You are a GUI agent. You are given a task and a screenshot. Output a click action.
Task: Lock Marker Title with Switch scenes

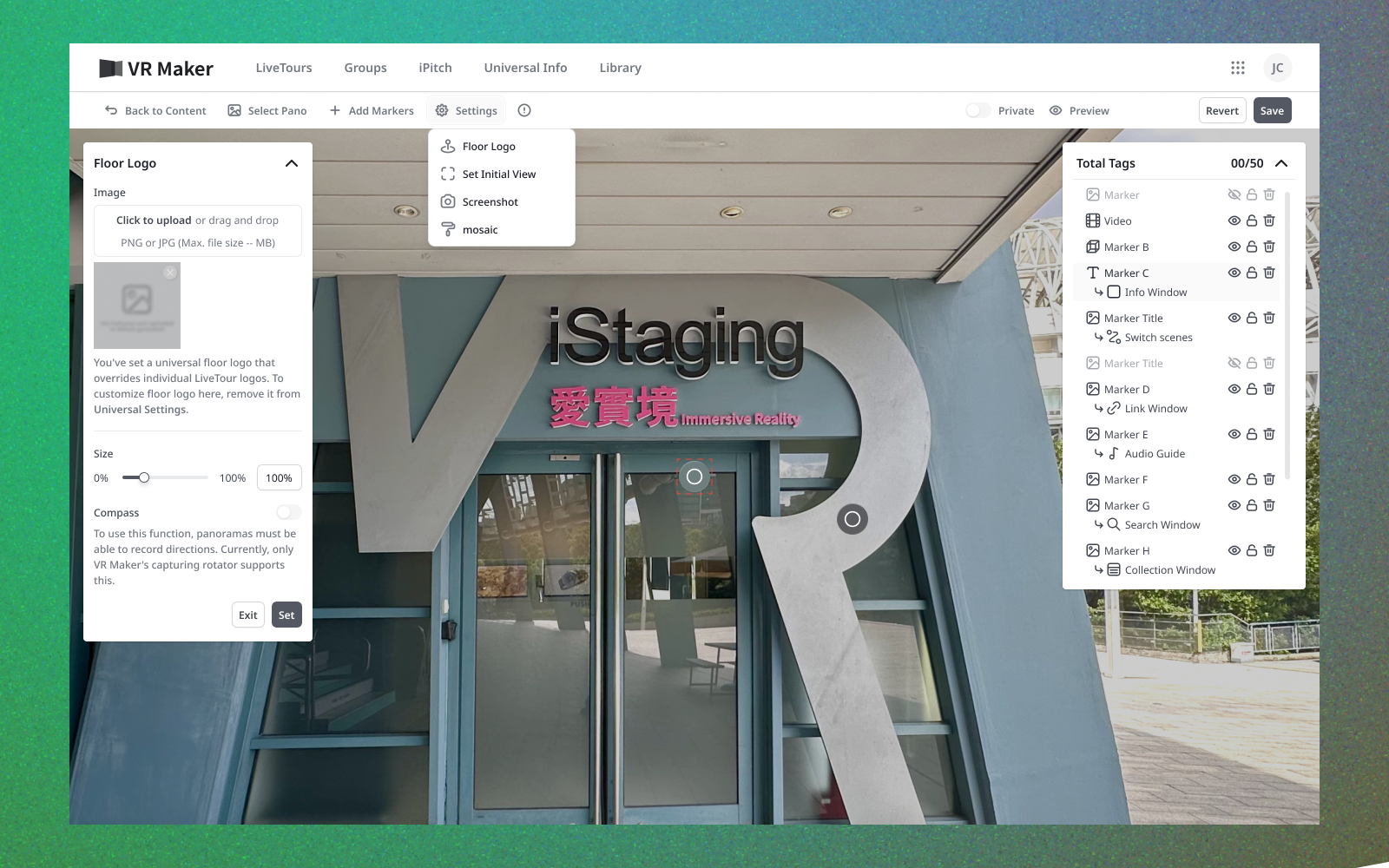tap(1252, 318)
